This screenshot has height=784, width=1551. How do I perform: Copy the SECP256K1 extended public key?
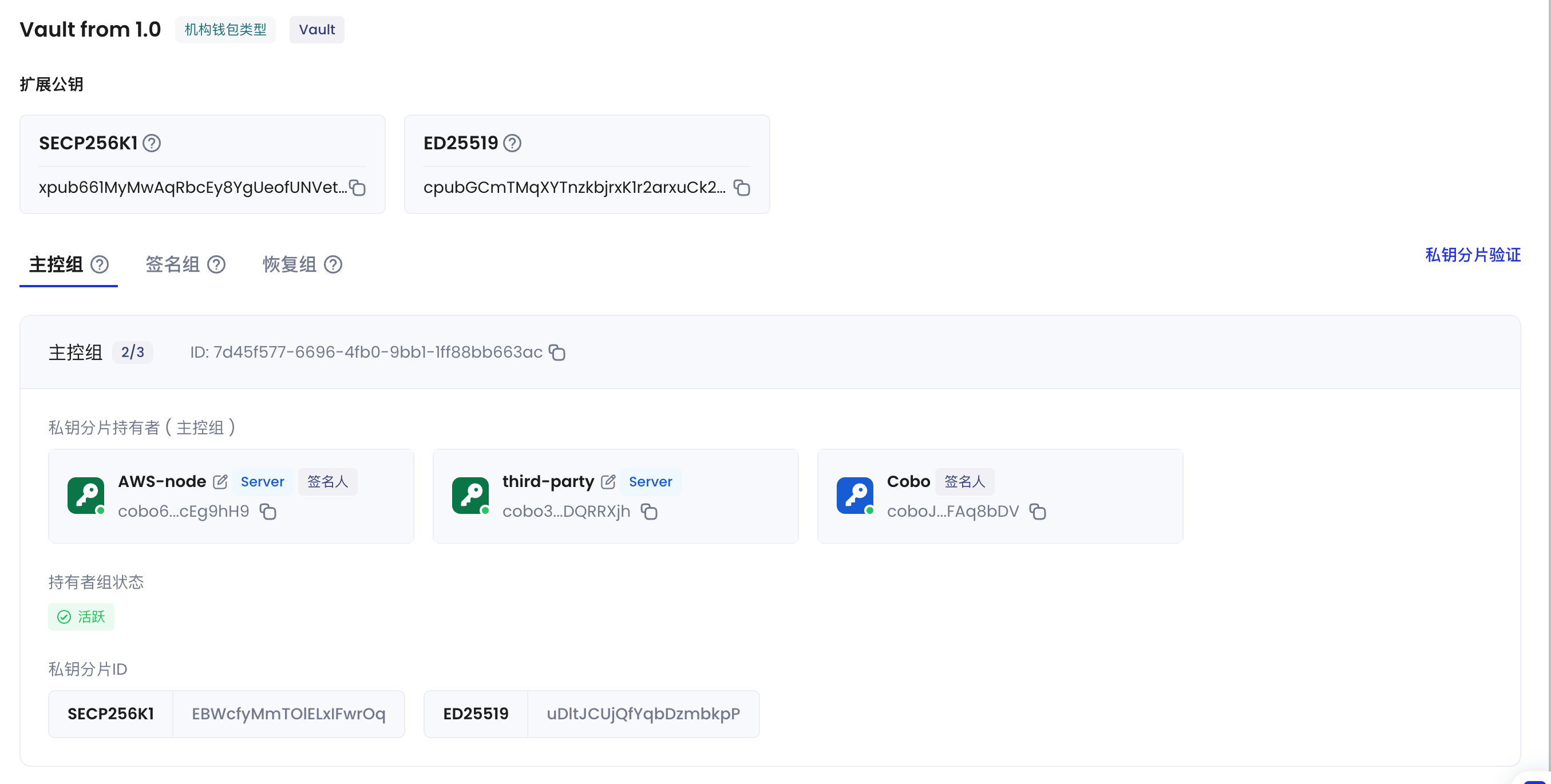click(x=358, y=188)
